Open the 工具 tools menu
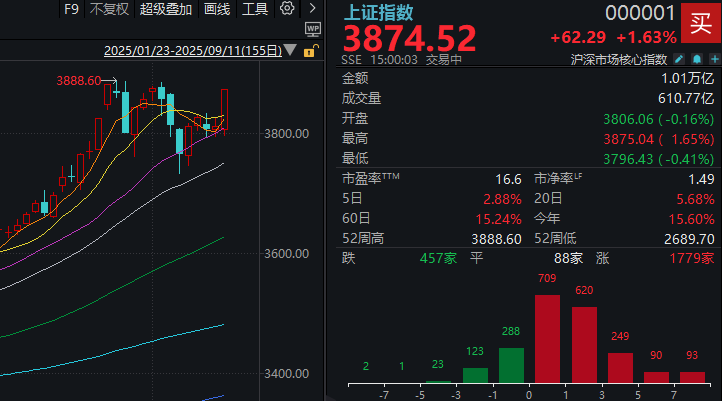 (255, 9)
